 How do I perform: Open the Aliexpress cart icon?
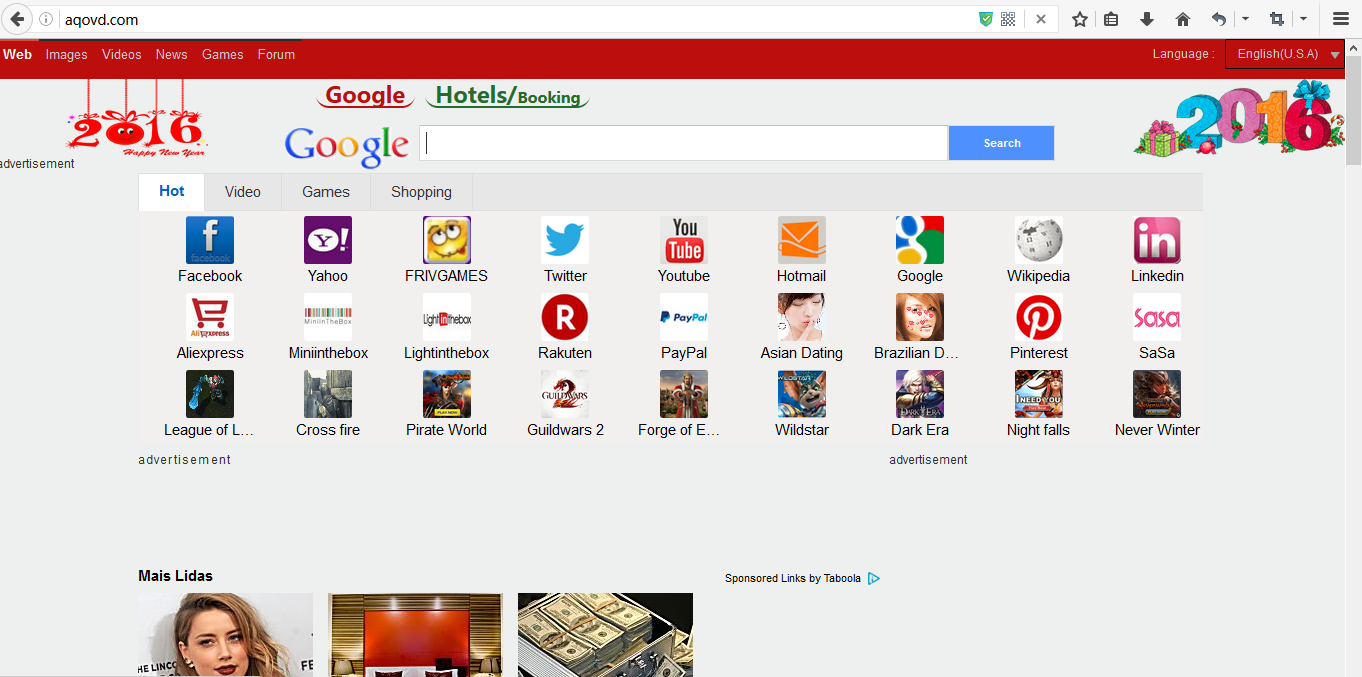(x=210, y=317)
